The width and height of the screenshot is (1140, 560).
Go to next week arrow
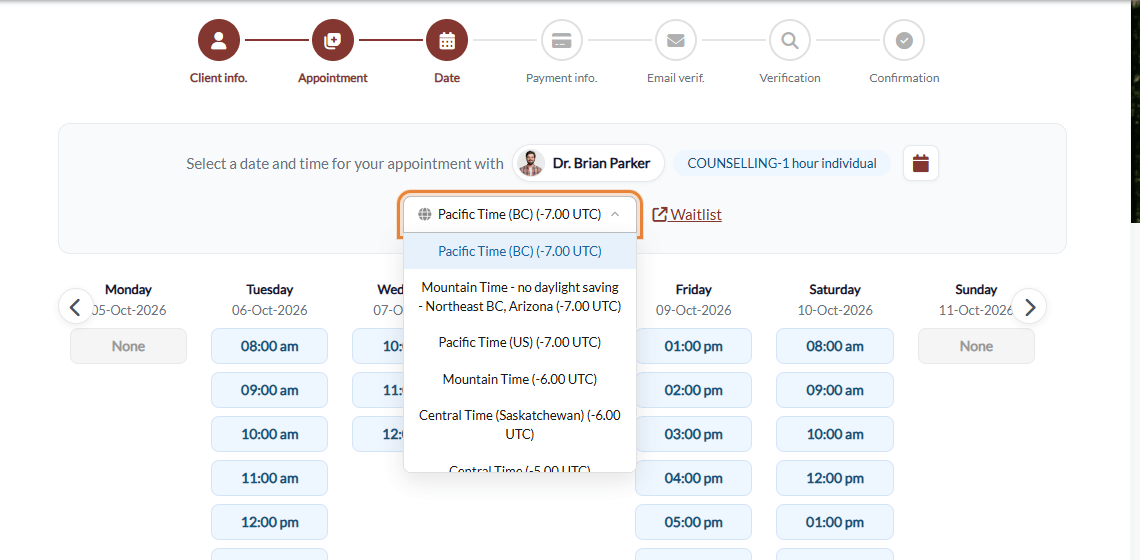pos(1029,307)
